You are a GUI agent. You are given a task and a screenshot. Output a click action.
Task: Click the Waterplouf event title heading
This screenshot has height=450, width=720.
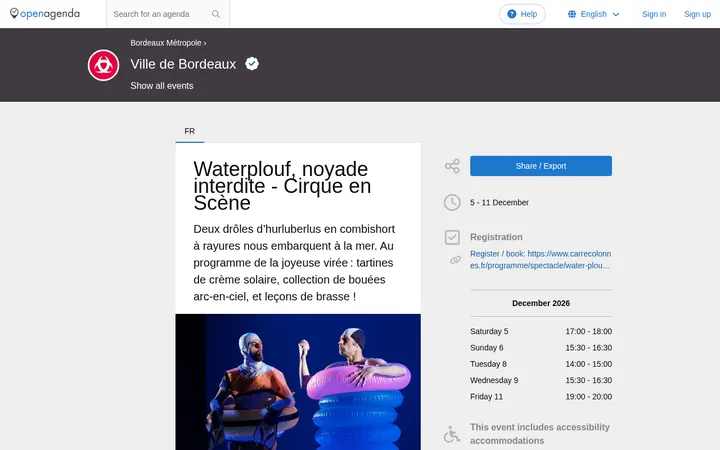point(282,186)
